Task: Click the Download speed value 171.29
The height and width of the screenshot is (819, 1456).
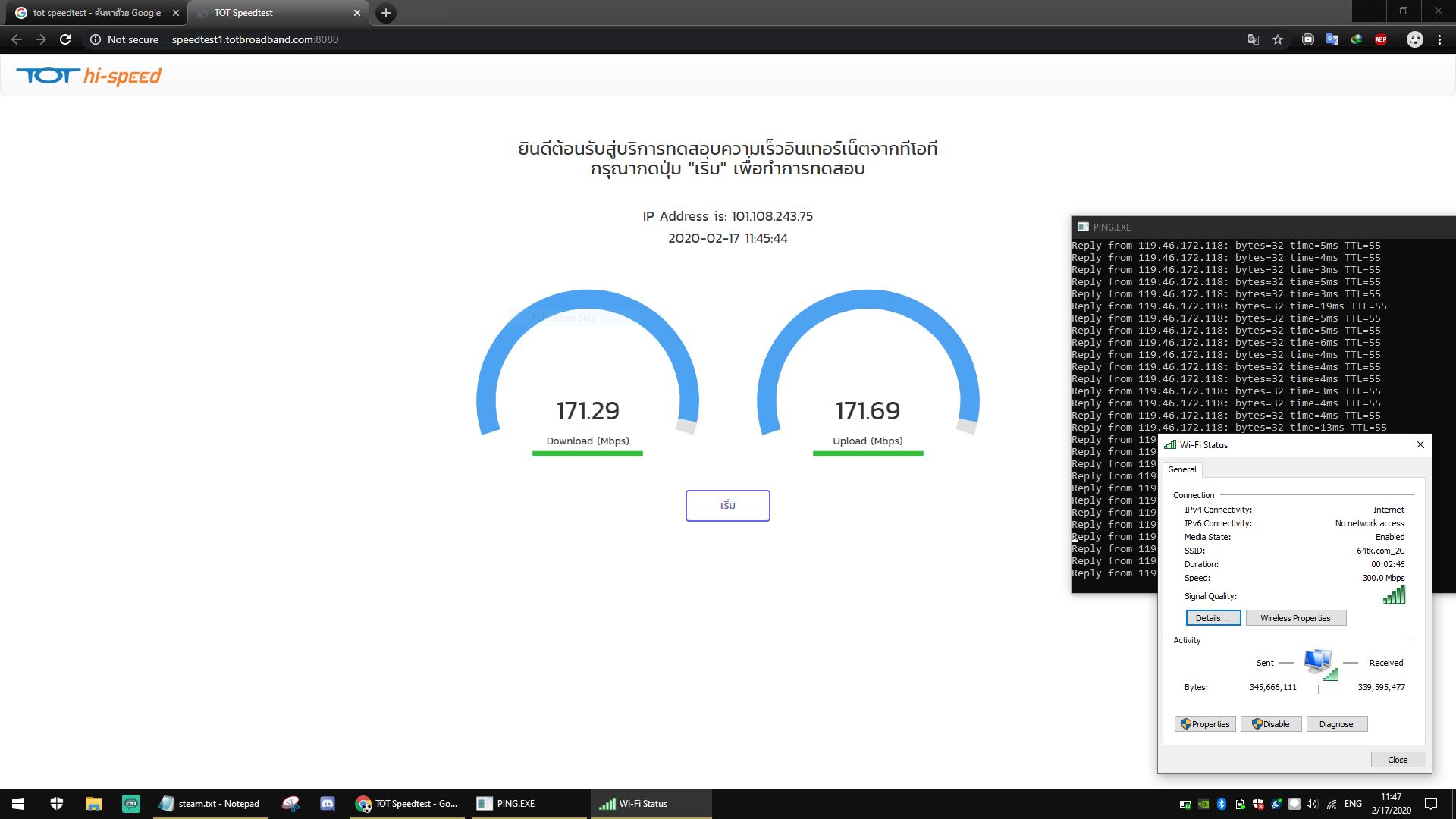Action: point(588,411)
